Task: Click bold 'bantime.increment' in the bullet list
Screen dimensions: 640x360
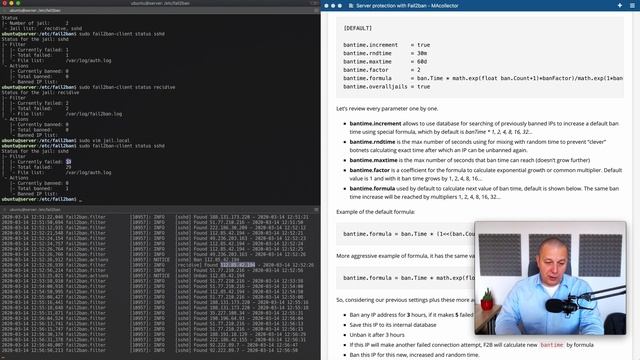Action: click(375, 123)
